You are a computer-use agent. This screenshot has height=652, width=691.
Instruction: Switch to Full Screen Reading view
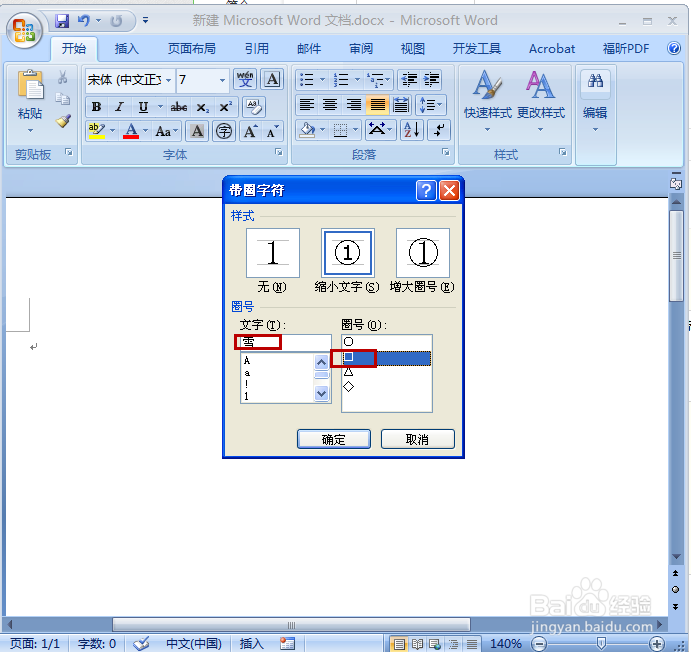[417, 644]
